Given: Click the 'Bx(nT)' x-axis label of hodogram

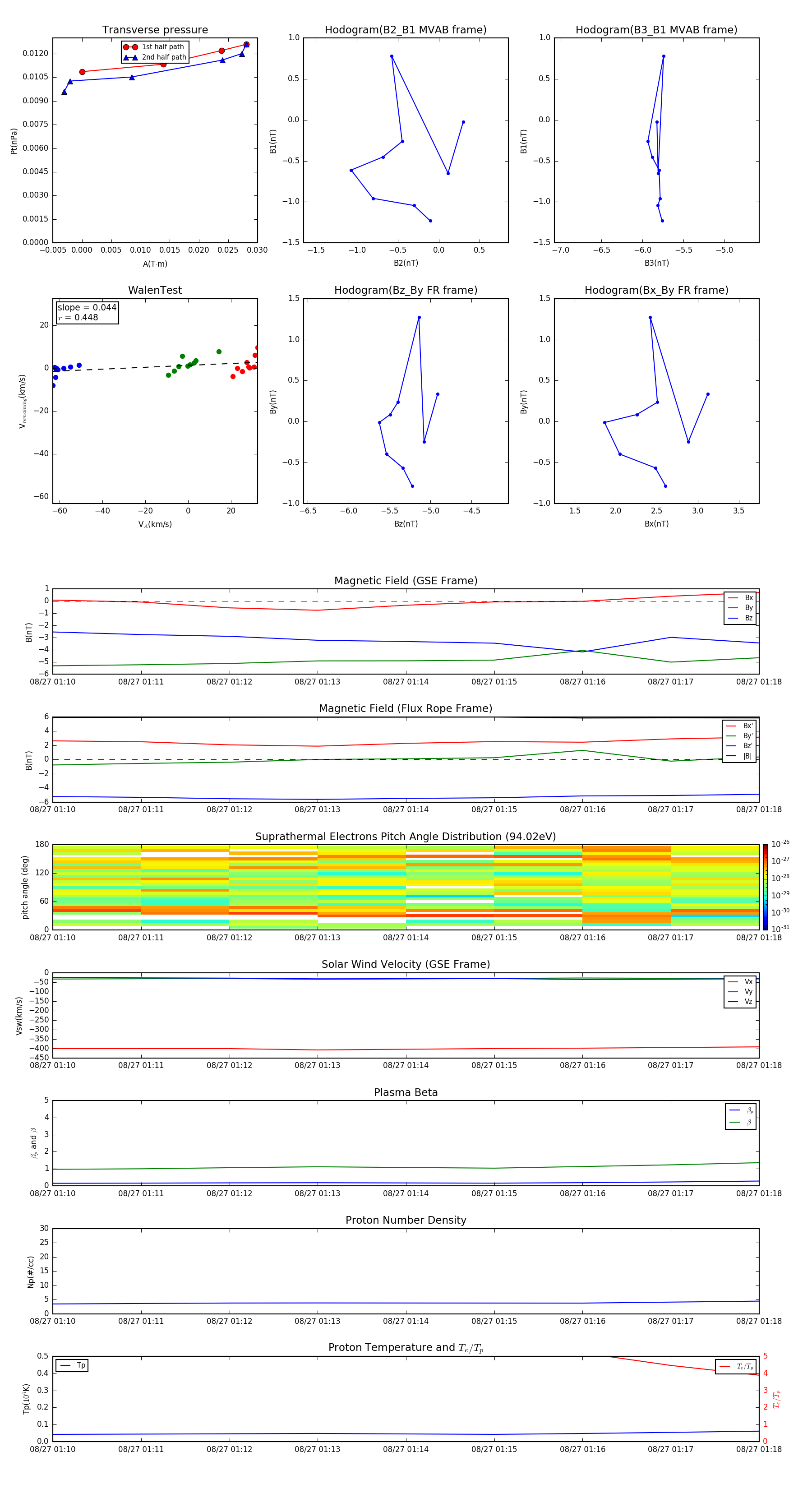Looking at the screenshot, I should pyautogui.click(x=656, y=524).
